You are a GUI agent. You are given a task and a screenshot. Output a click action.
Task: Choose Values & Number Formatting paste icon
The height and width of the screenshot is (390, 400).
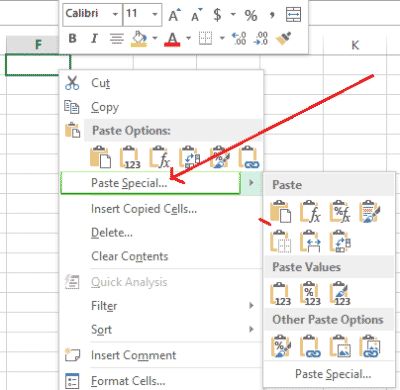tap(310, 294)
